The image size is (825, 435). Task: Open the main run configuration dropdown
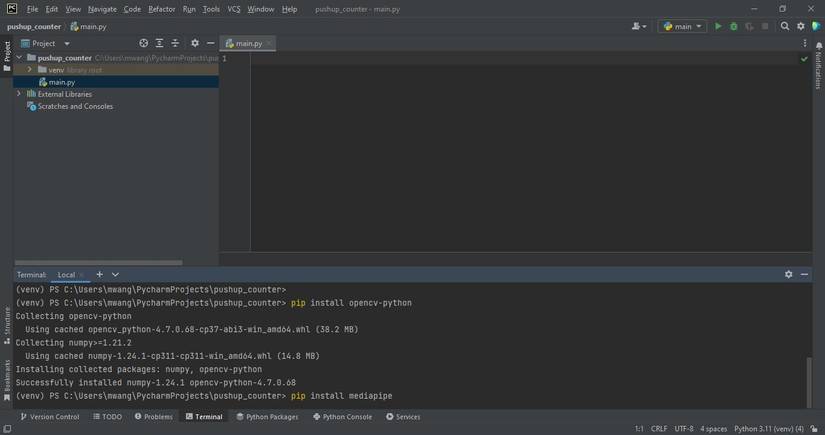(x=682, y=27)
